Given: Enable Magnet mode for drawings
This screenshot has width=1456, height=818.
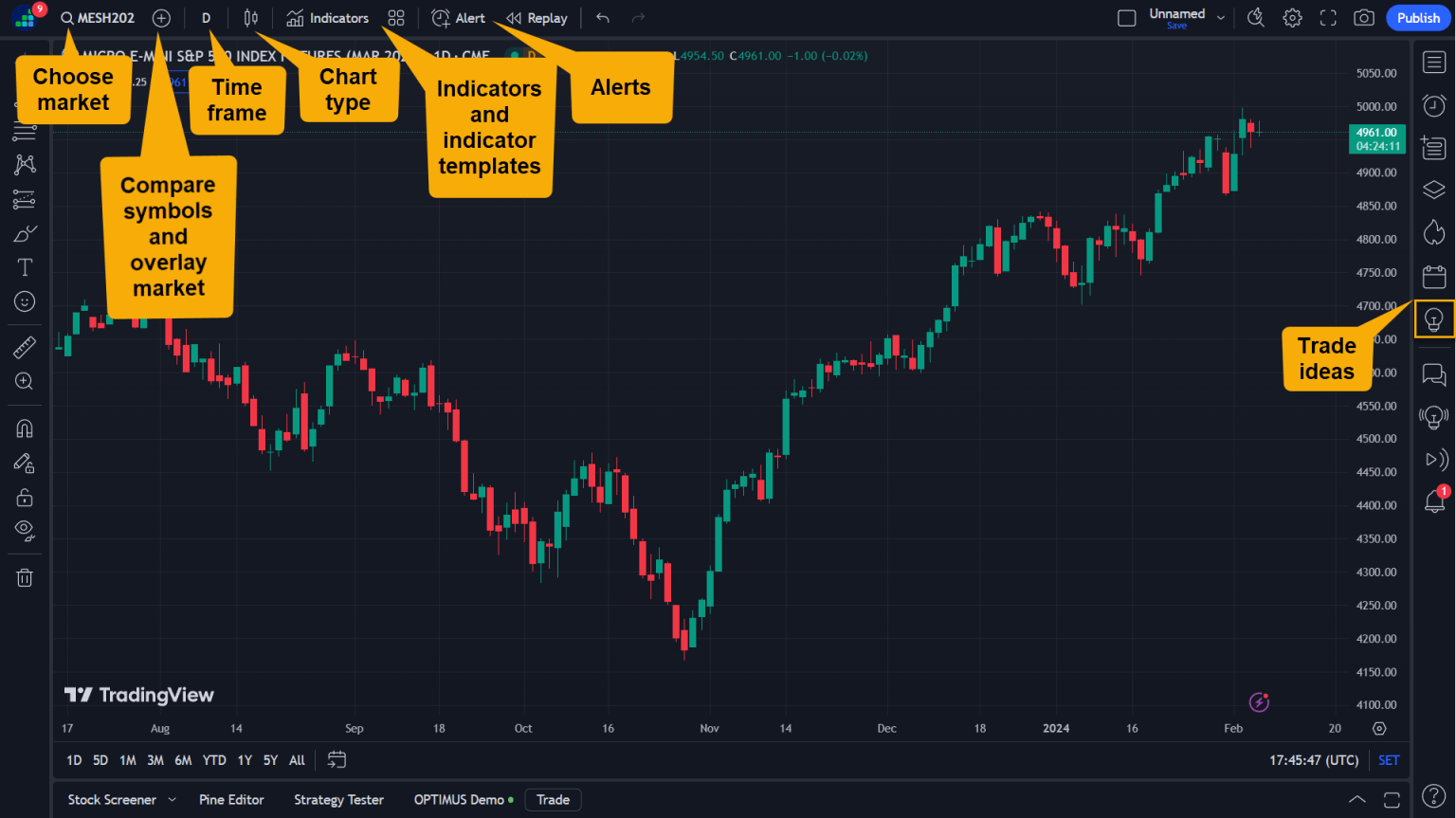Looking at the screenshot, I should pyautogui.click(x=24, y=427).
